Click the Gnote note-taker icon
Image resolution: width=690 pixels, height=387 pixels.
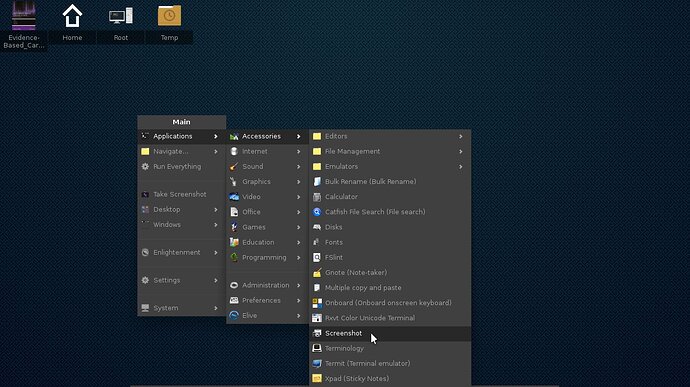pyautogui.click(x=317, y=273)
